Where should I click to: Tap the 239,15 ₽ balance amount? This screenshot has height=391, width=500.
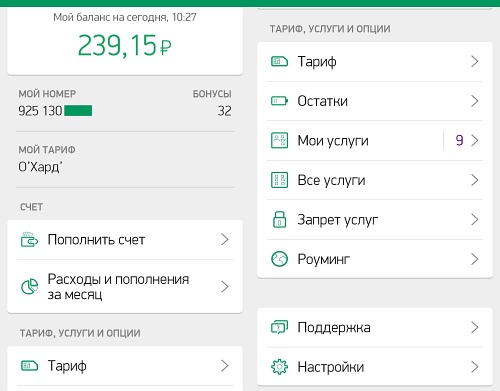[125, 45]
